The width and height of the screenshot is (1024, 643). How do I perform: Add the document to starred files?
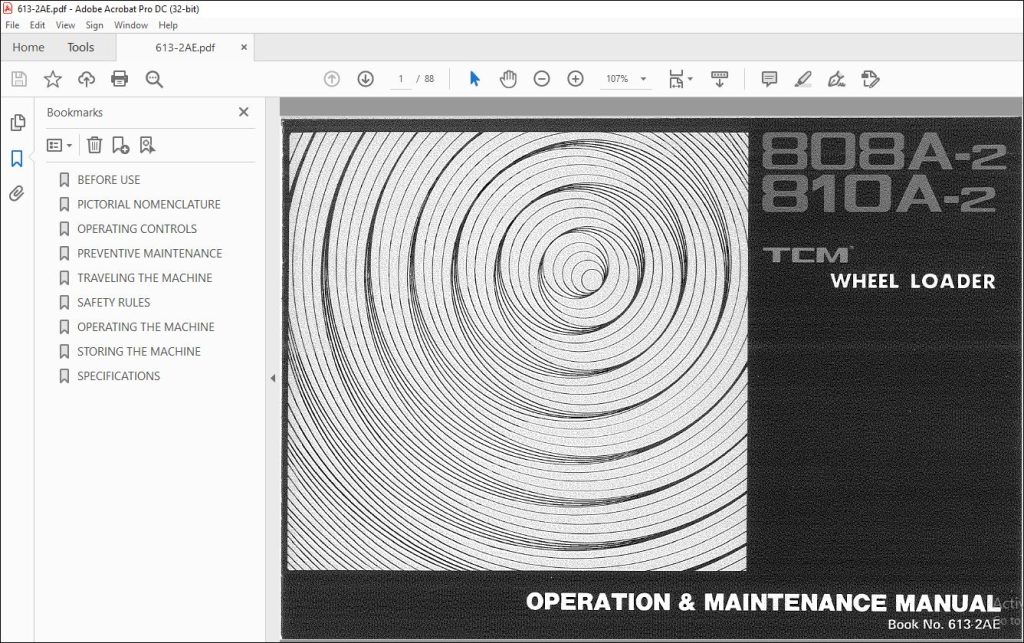click(x=52, y=79)
